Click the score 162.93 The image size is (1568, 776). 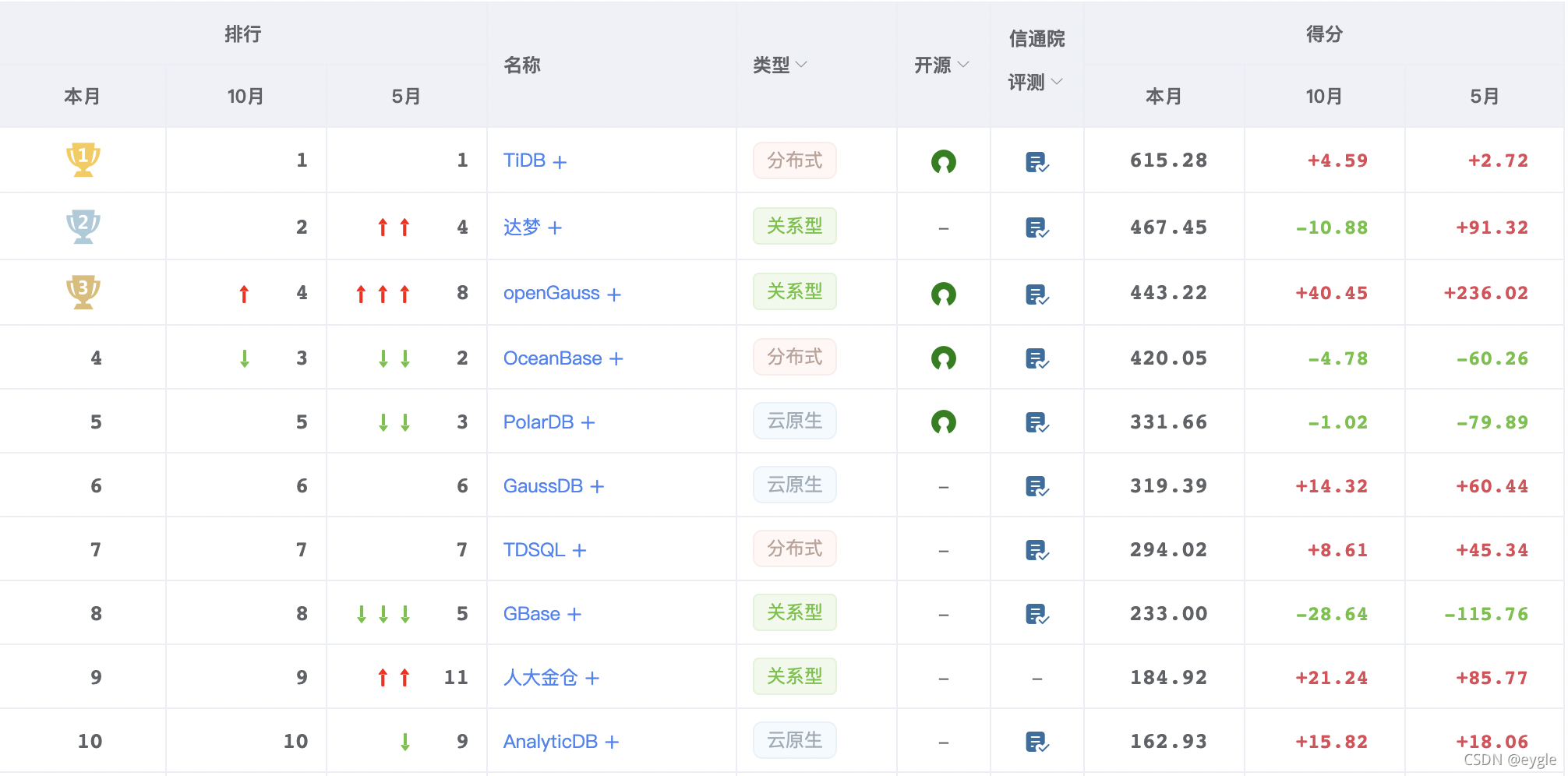coord(1168,742)
